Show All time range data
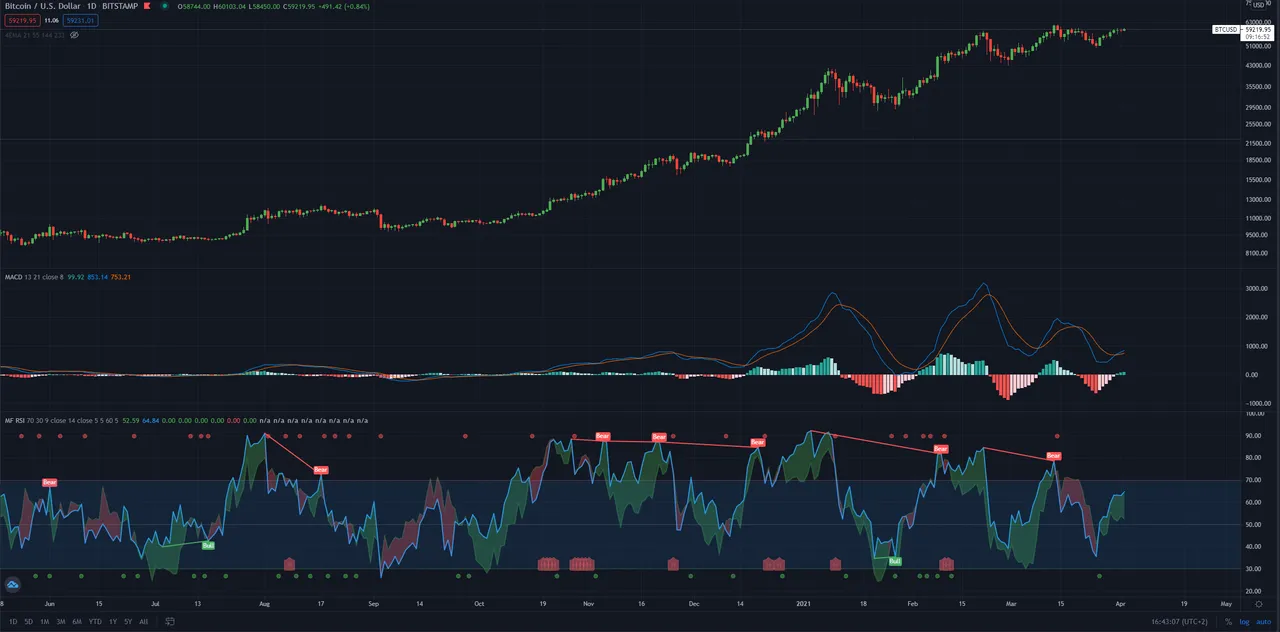The image size is (1280, 632). point(144,621)
